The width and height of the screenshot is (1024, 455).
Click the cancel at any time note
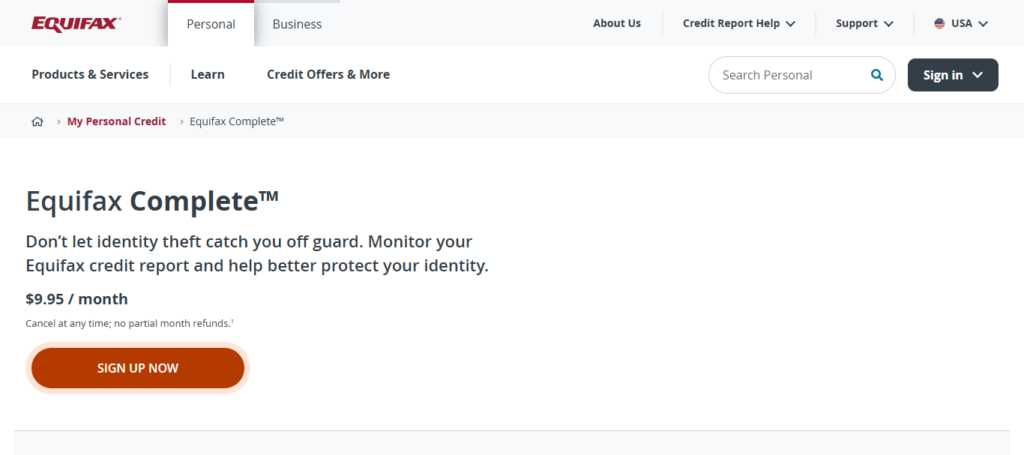tap(129, 323)
